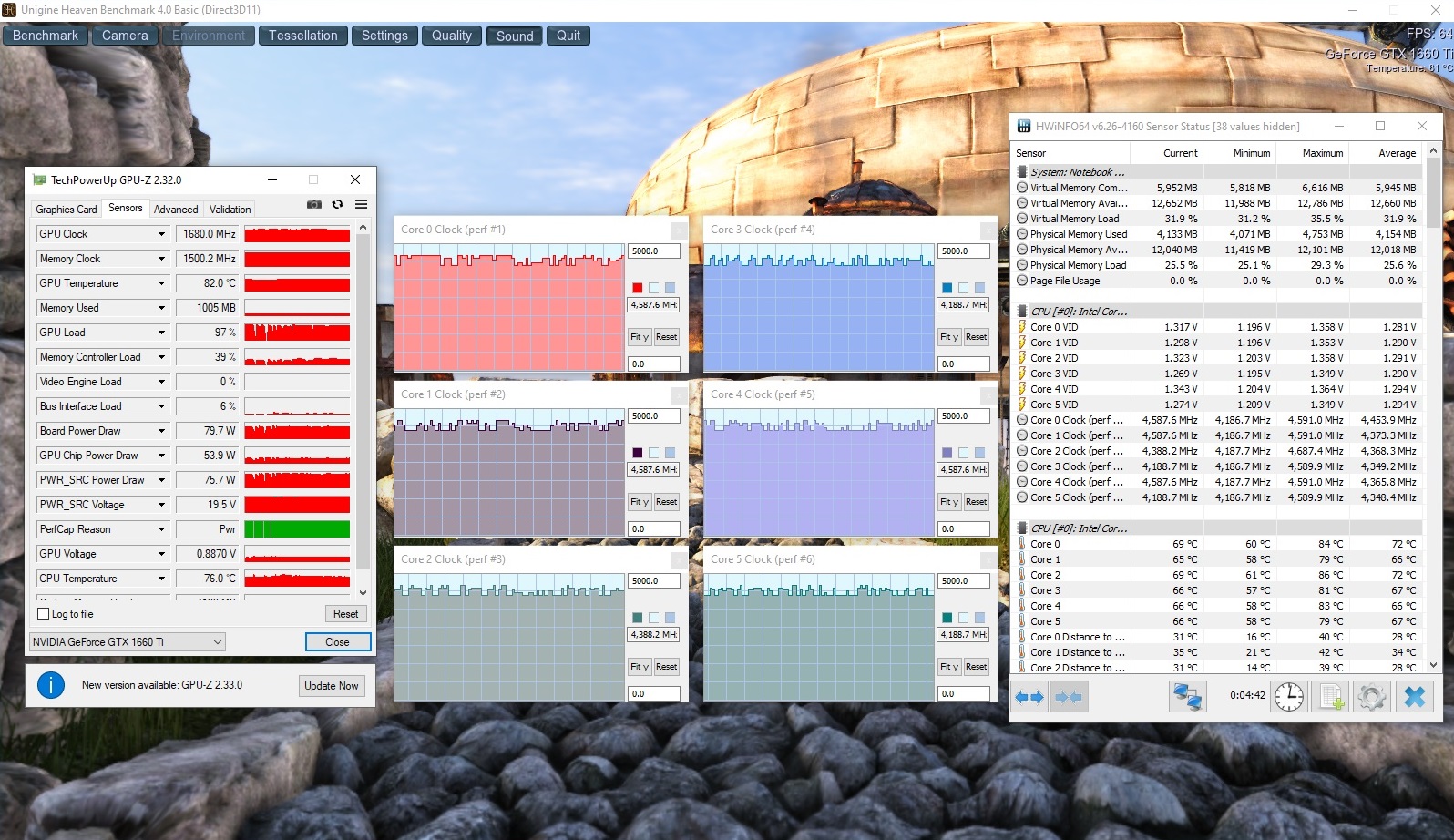The width and height of the screenshot is (1454, 840).
Task: Click the Close button in GPU-Z
Action: [x=337, y=642]
